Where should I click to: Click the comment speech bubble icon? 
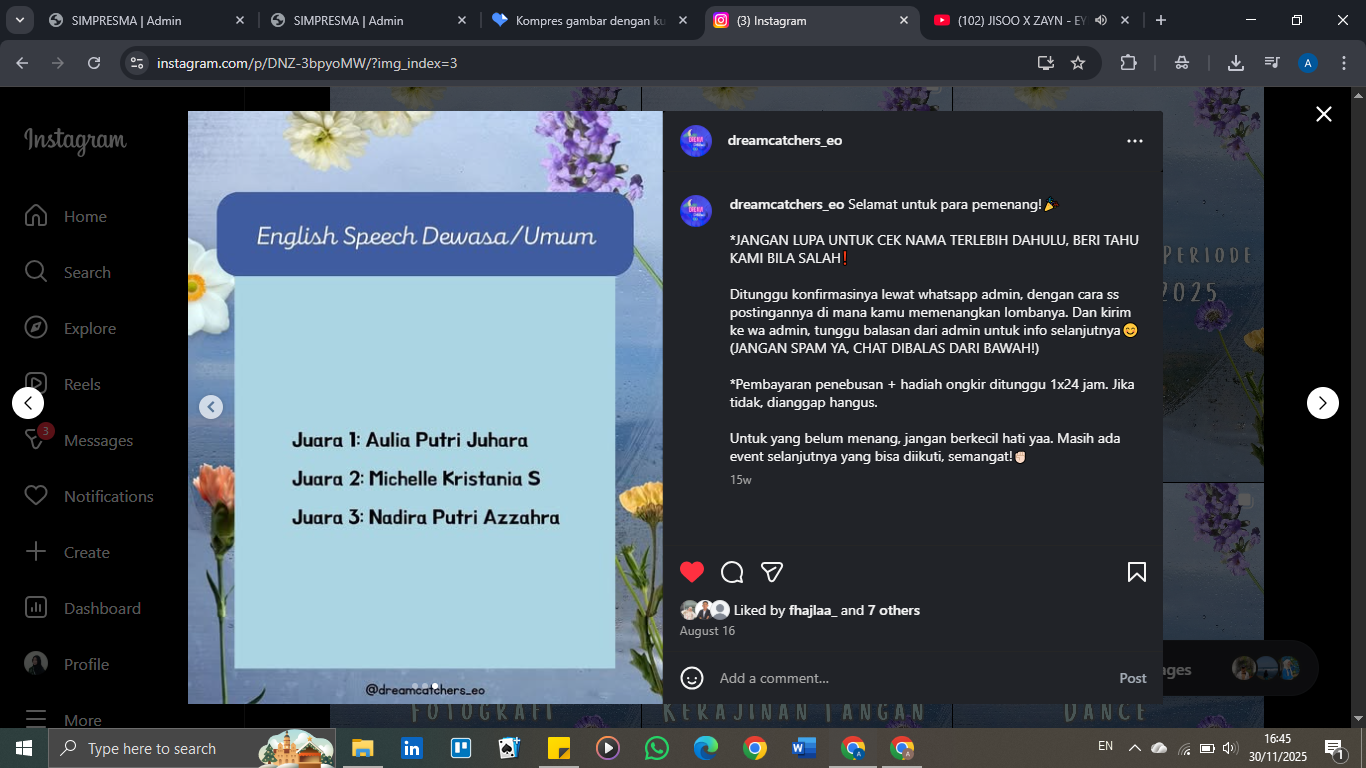(x=732, y=572)
